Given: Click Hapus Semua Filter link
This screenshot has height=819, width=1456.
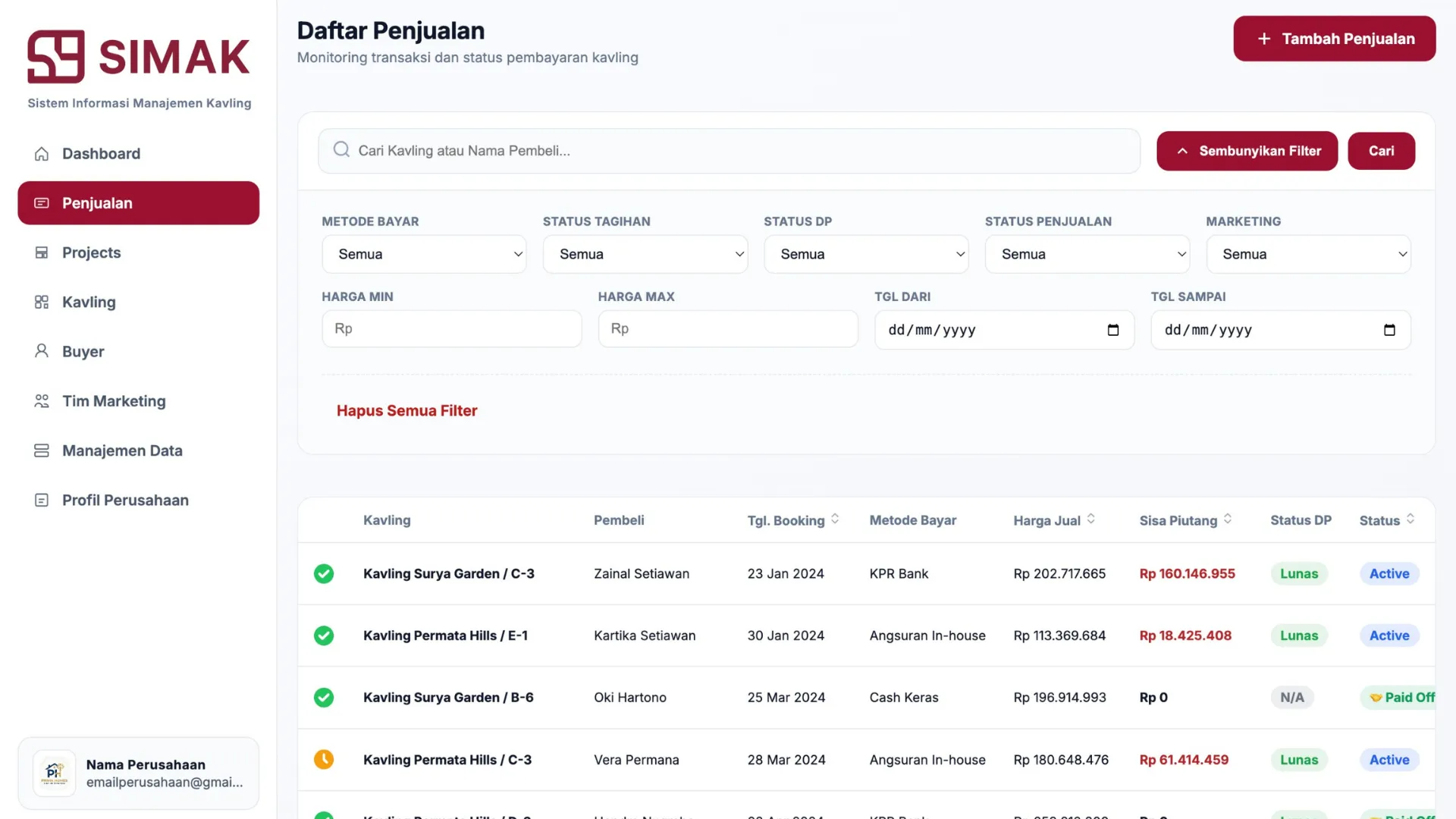Looking at the screenshot, I should point(406,410).
